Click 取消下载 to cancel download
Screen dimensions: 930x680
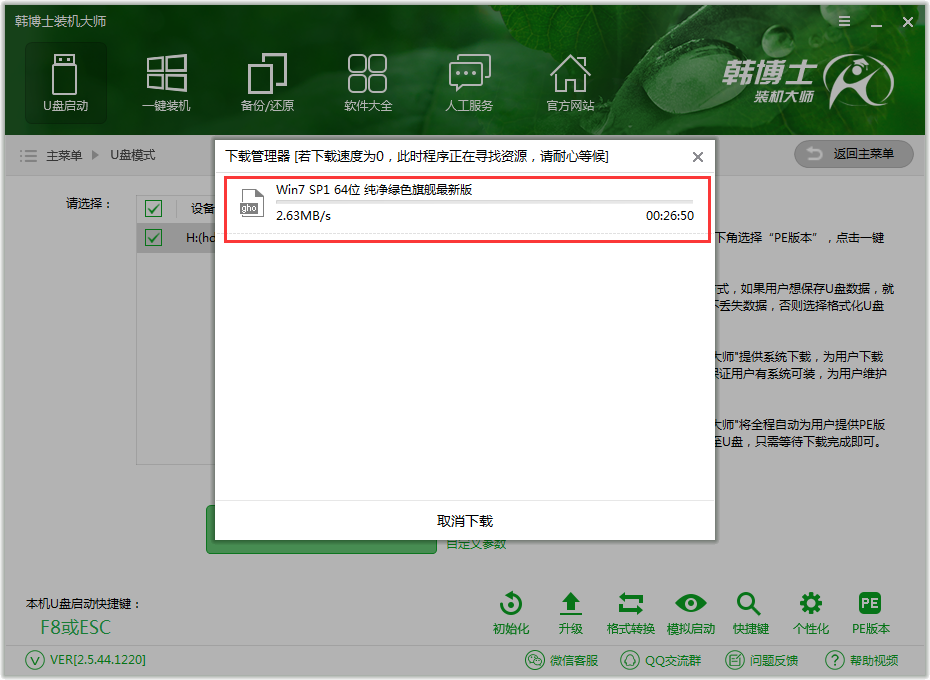click(465, 521)
